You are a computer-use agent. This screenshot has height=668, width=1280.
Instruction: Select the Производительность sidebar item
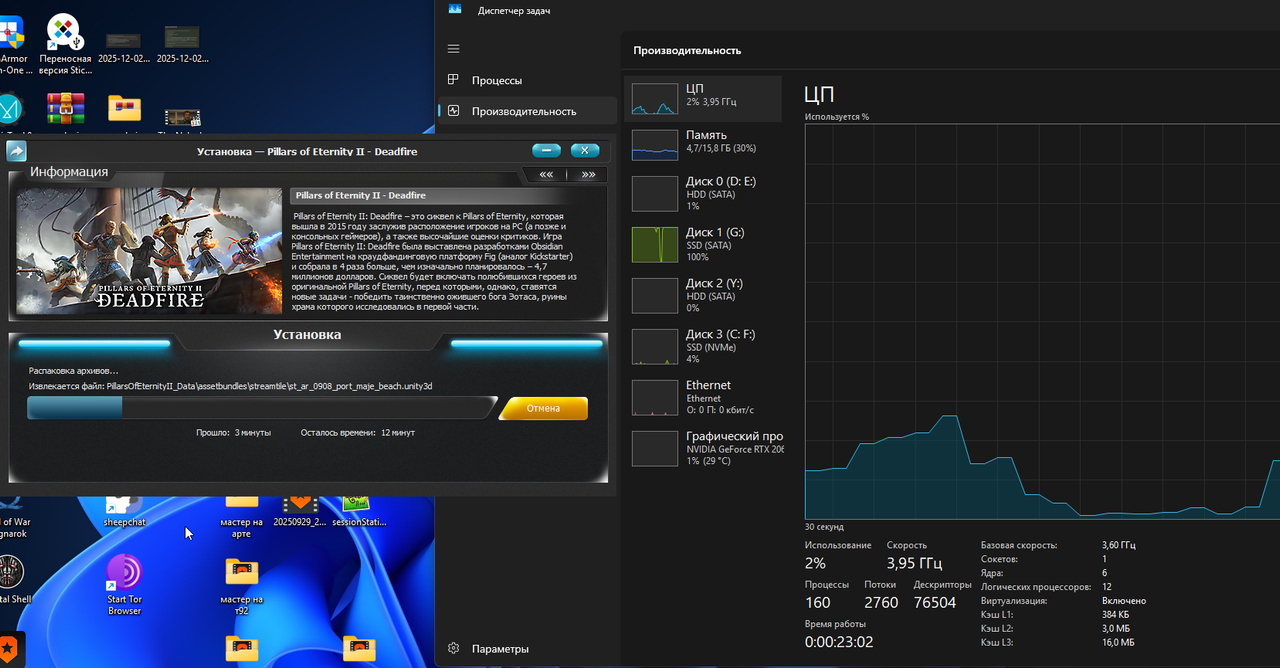(x=527, y=111)
